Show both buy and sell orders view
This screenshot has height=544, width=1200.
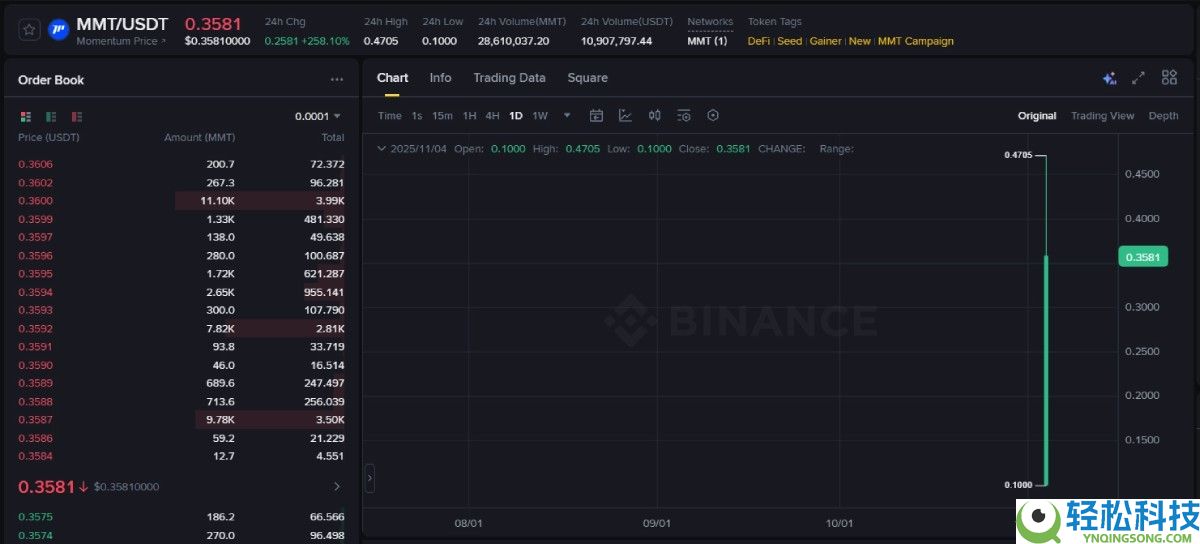click(25, 116)
